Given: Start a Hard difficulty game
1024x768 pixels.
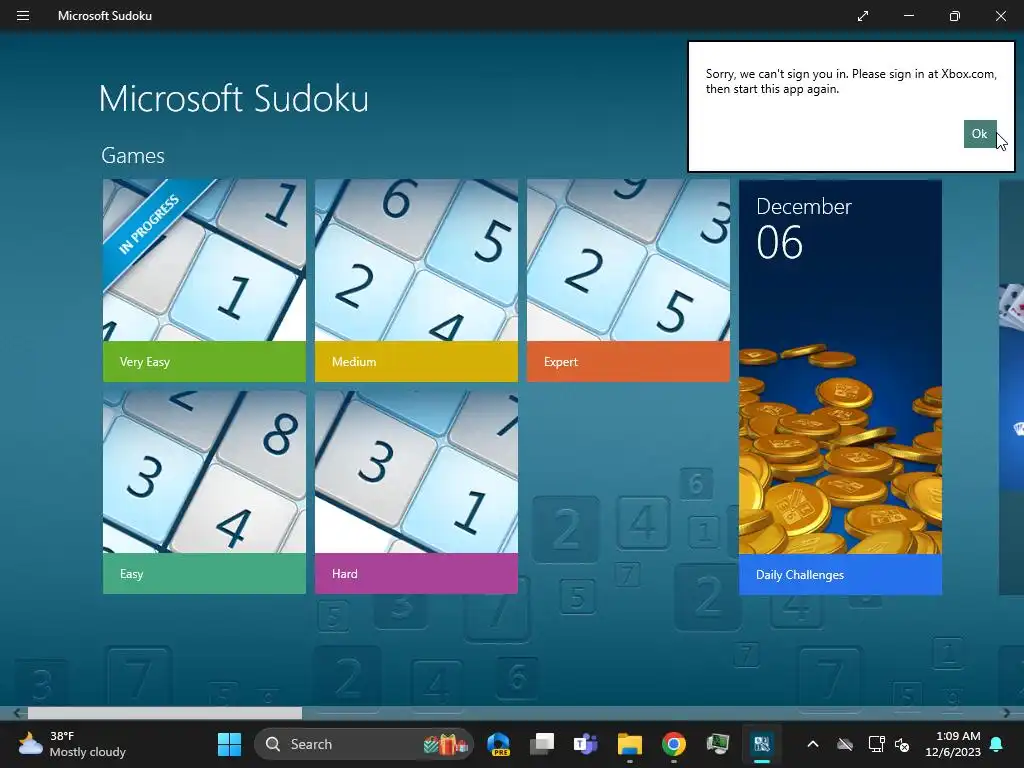Looking at the screenshot, I should (x=416, y=492).
